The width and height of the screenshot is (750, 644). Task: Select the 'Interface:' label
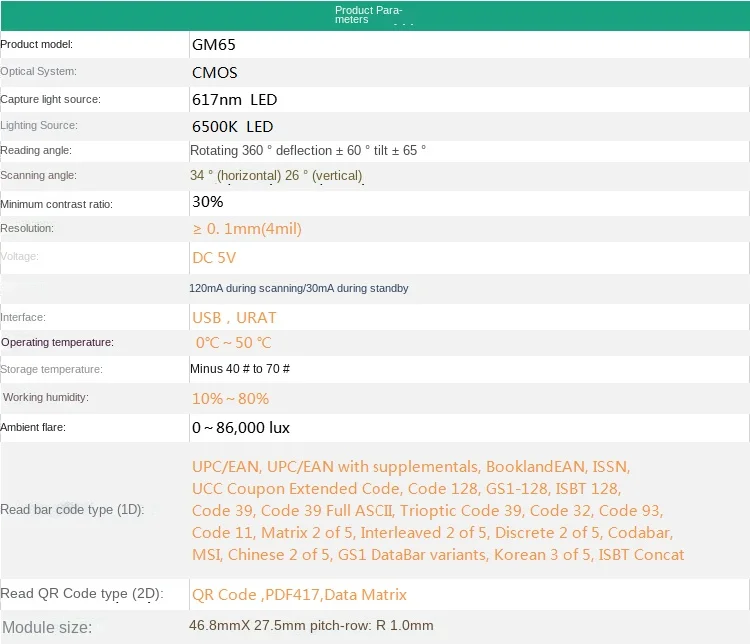point(23,317)
